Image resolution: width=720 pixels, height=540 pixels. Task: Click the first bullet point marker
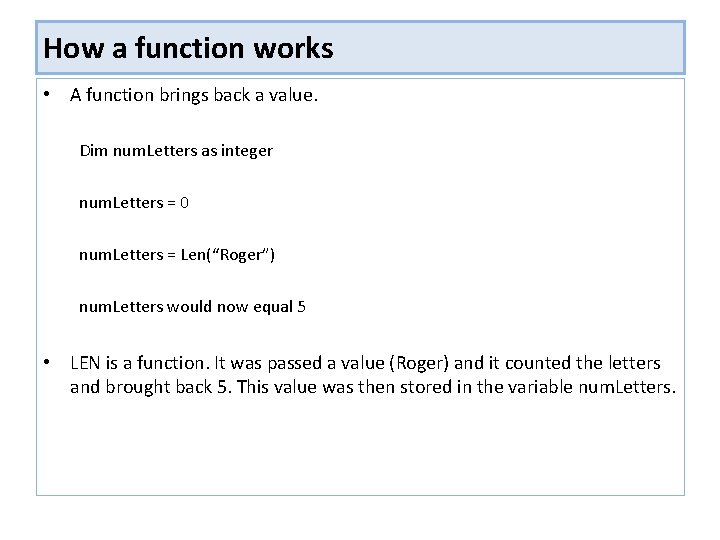(x=47, y=96)
